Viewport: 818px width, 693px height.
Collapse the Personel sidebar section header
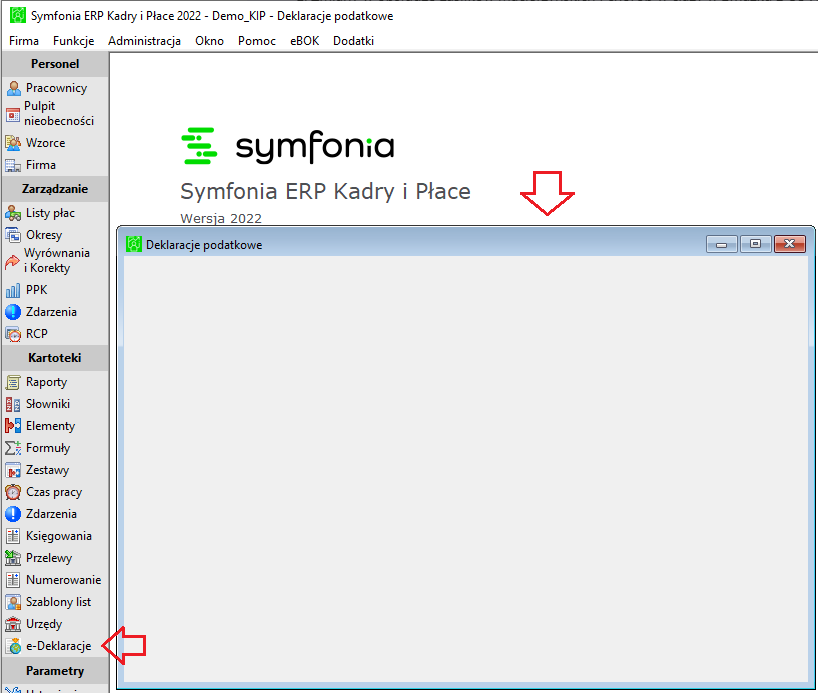(55, 64)
